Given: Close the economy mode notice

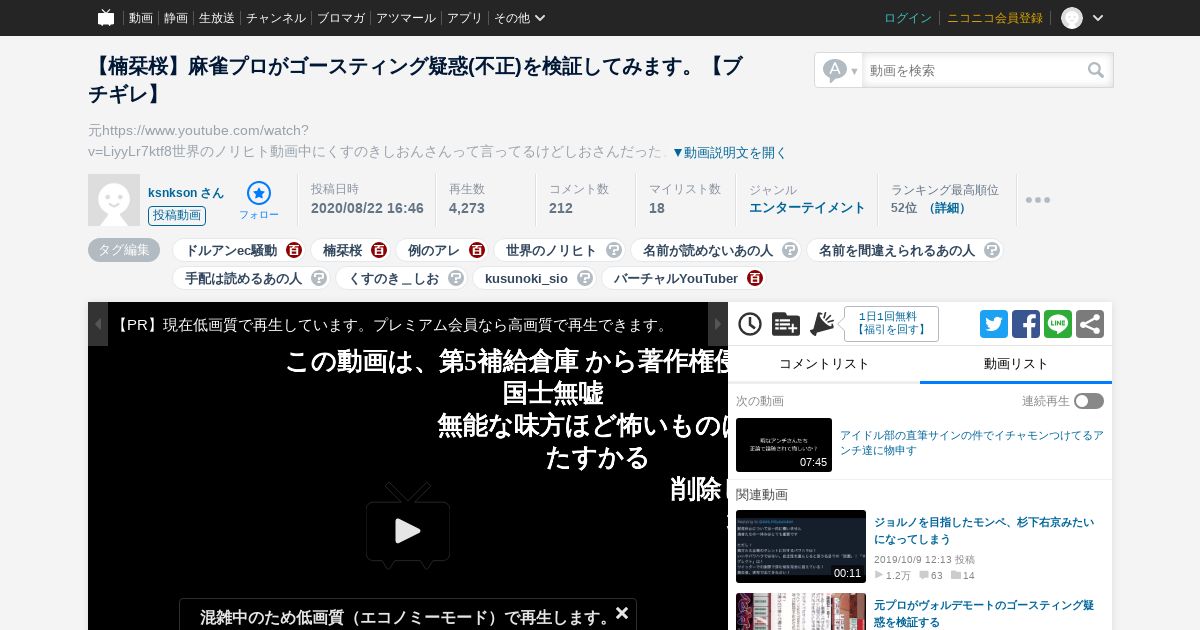Looking at the screenshot, I should coord(622,612).
